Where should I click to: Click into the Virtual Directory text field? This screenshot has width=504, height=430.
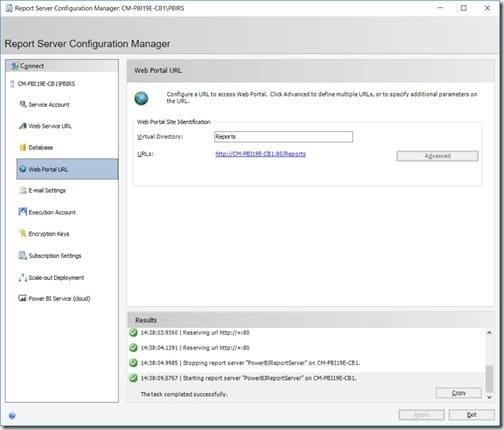283,137
